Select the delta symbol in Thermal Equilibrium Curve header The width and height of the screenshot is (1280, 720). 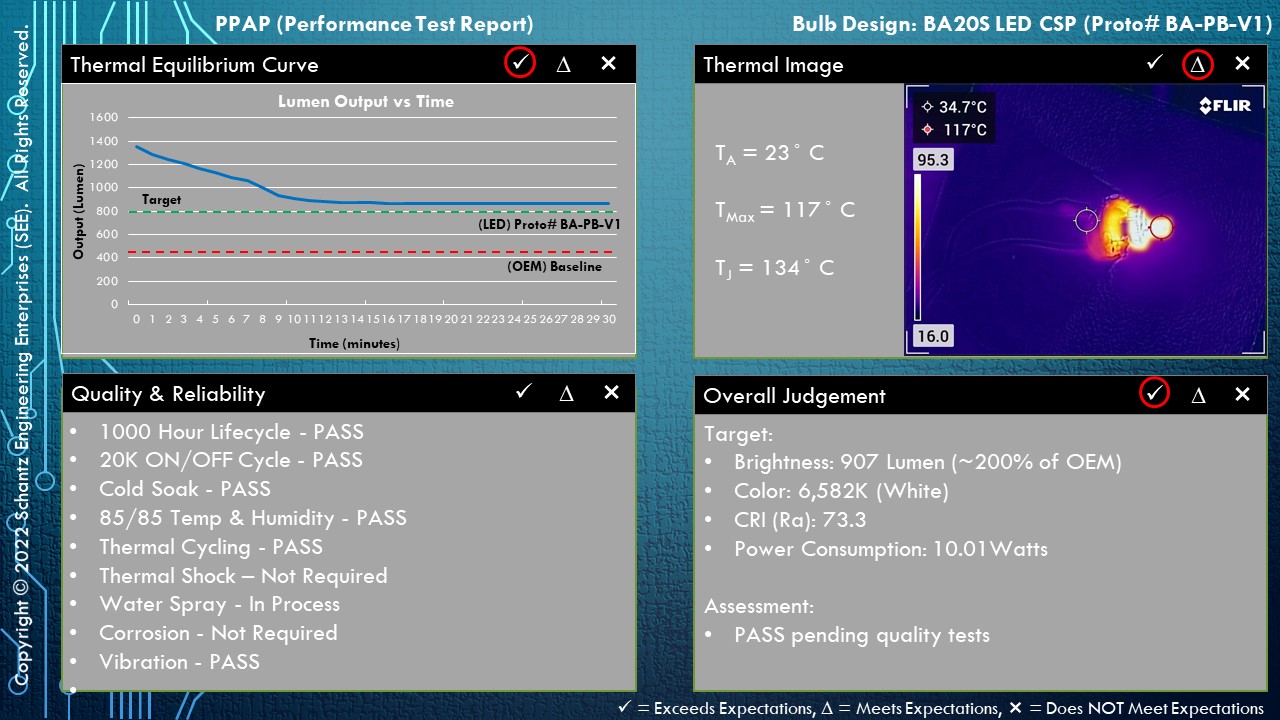563,64
